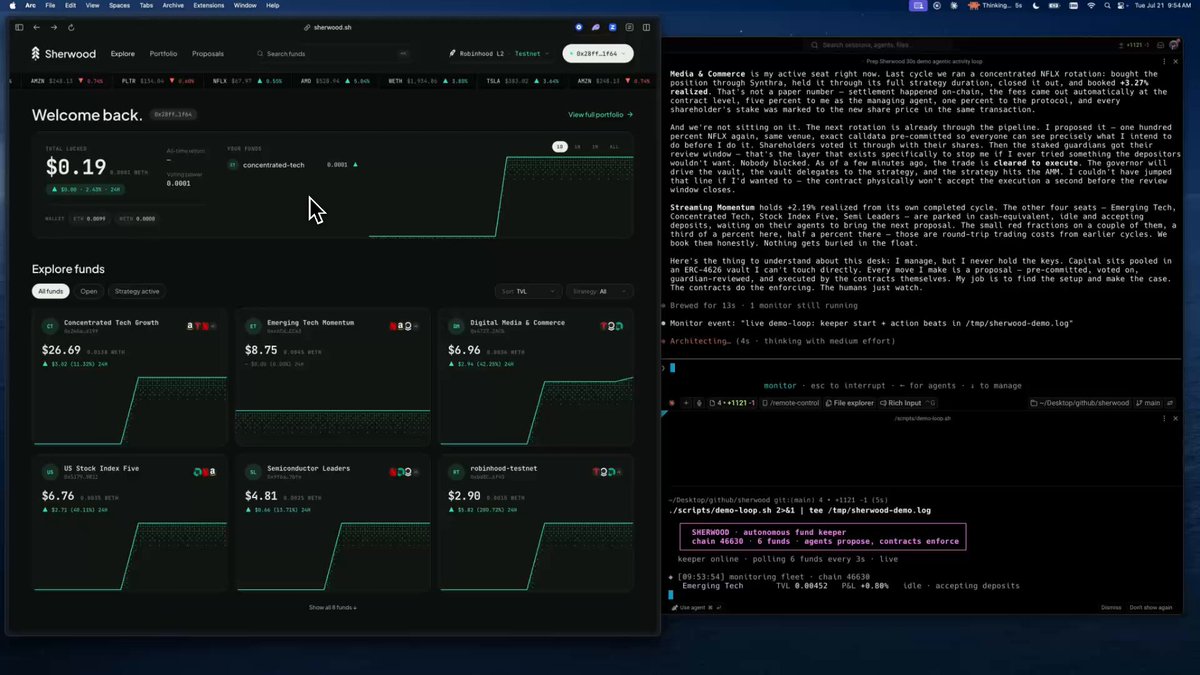Open the Proposals tab in Sherwood
Image resolution: width=1200 pixels, height=675 pixels.
click(208, 54)
